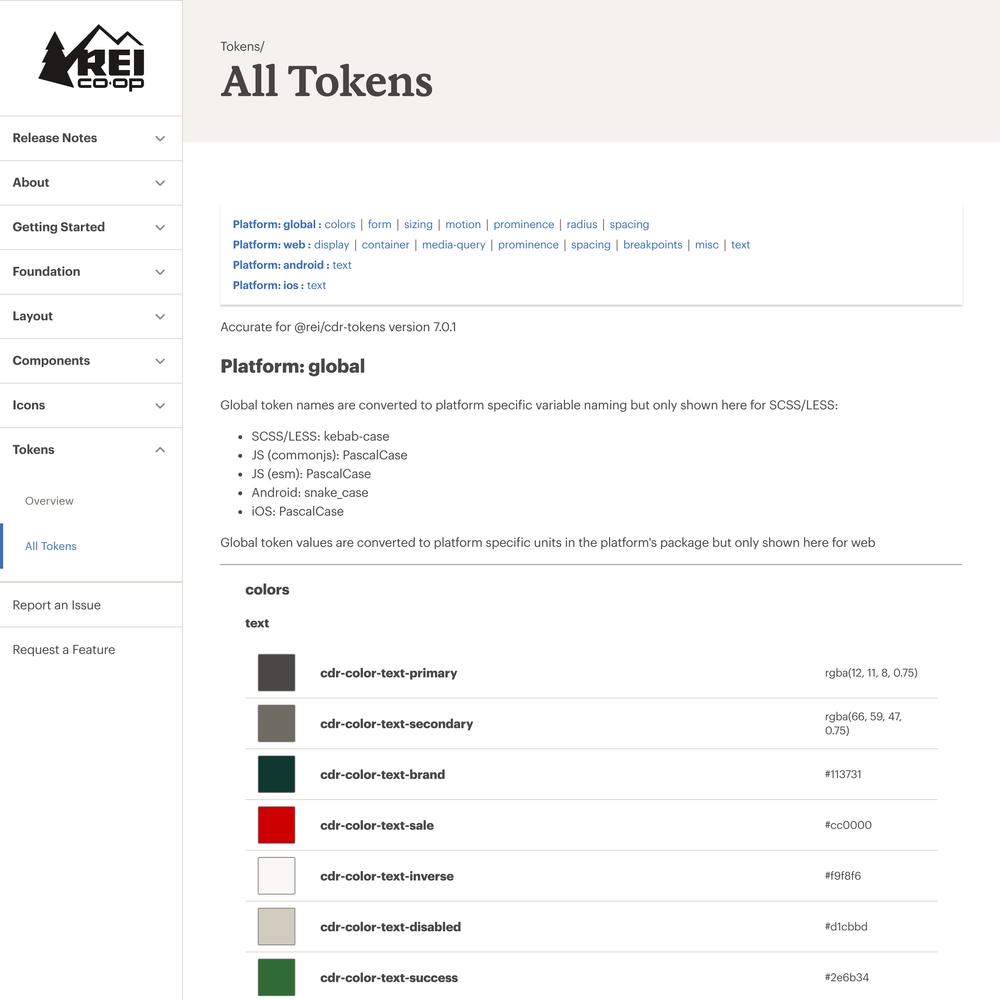
Task: Click the REI Co-op logo
Action: click(91, 57)
